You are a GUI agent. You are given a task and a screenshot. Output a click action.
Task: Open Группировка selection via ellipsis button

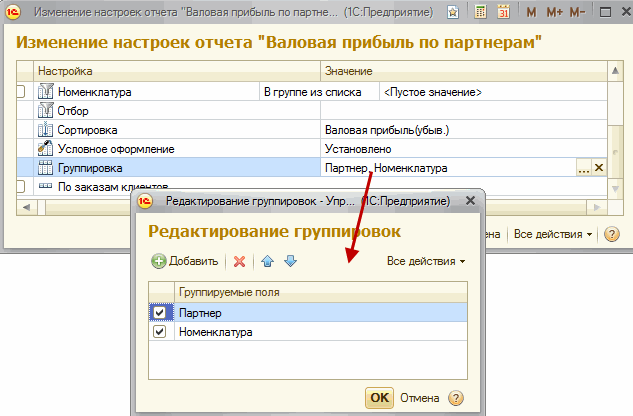(584, 168)
